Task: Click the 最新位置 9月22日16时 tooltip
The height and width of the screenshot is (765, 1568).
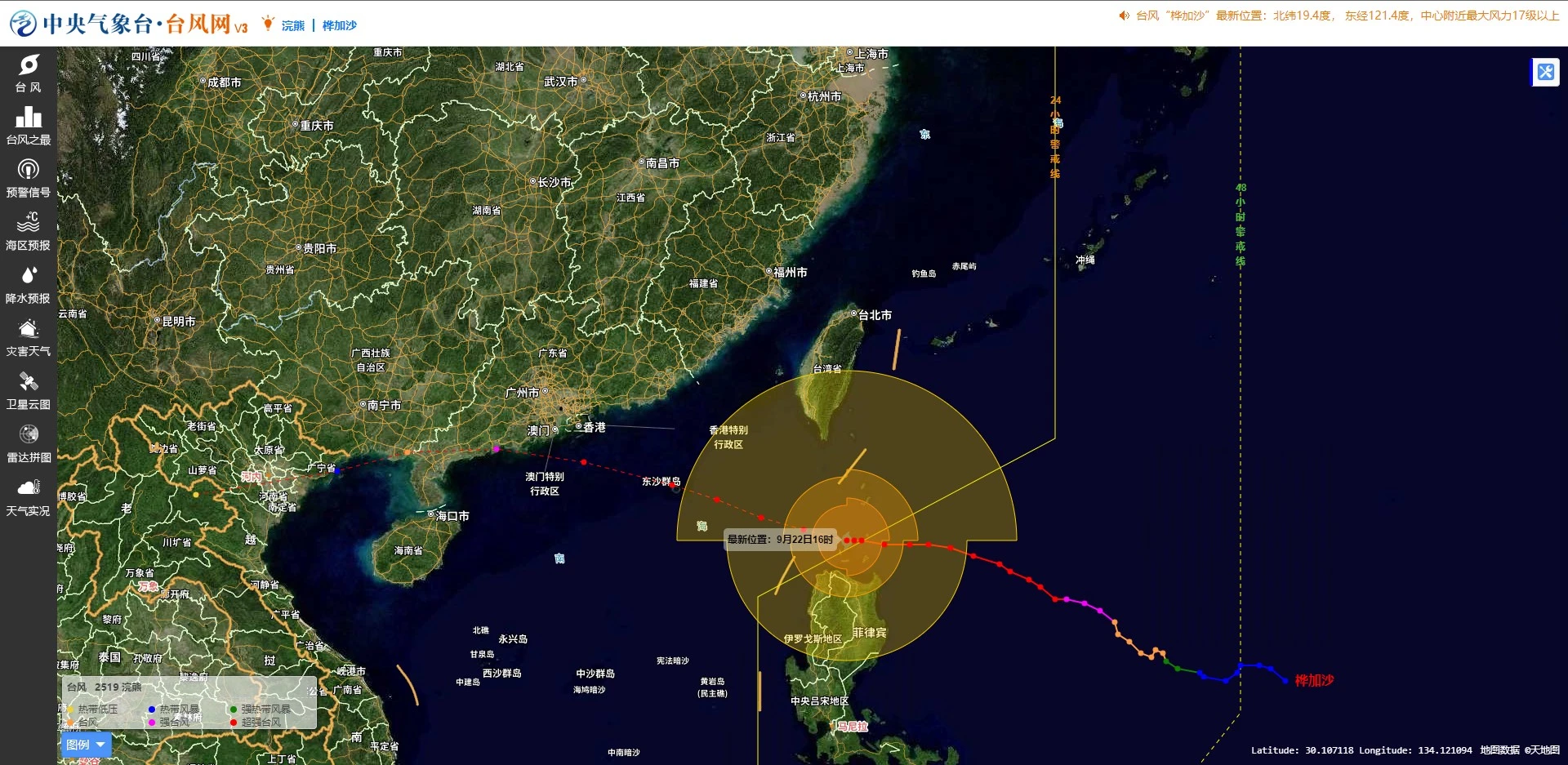Action: pyautogui.click(x=780, y=540)
